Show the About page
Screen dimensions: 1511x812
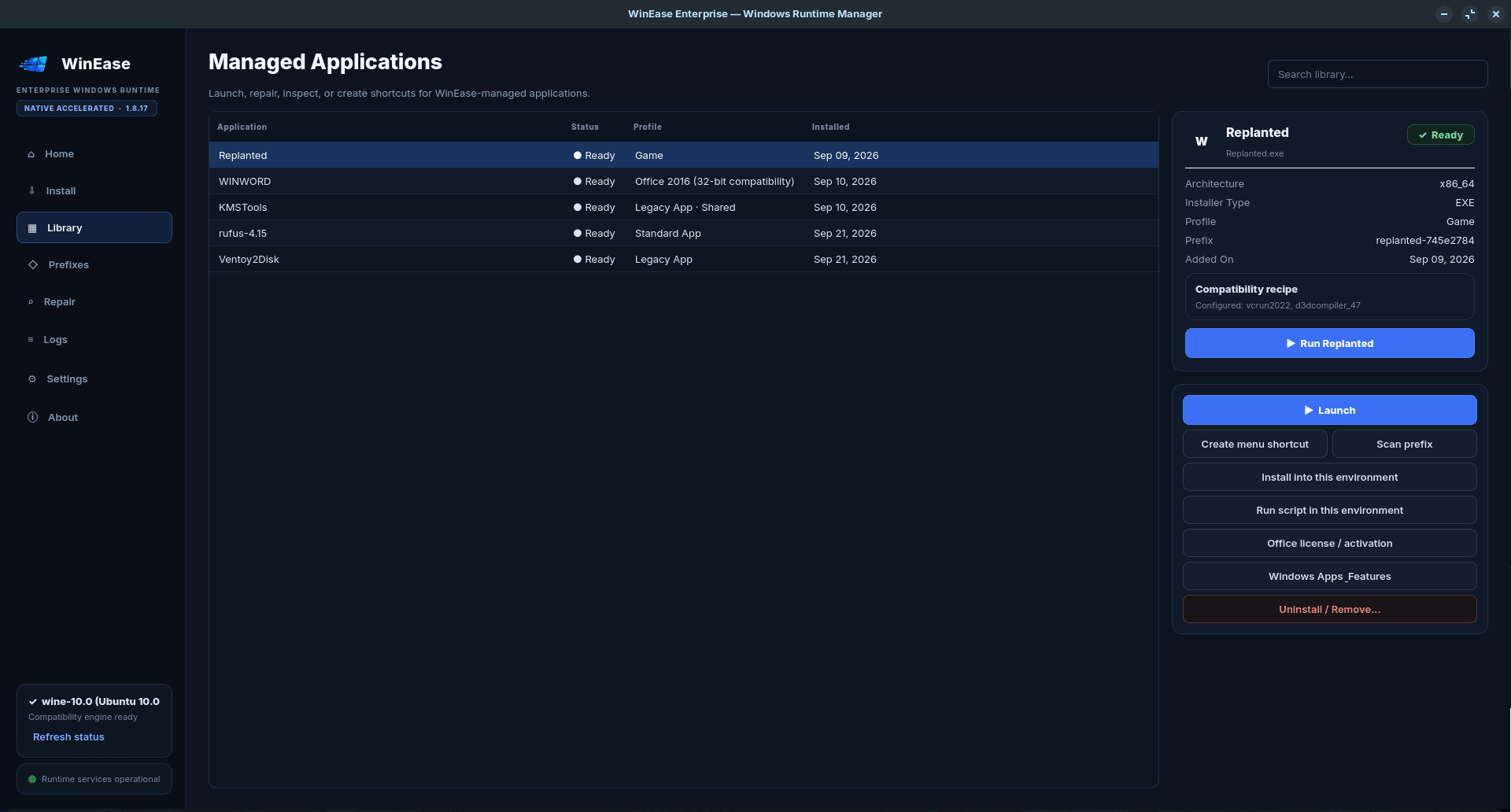[x=94, y=418]
